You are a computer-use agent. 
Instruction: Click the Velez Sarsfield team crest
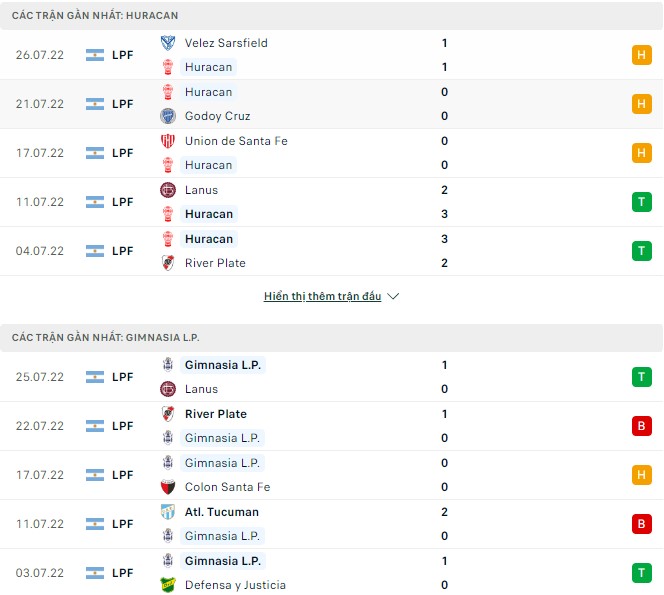click(x=168, y=43)
